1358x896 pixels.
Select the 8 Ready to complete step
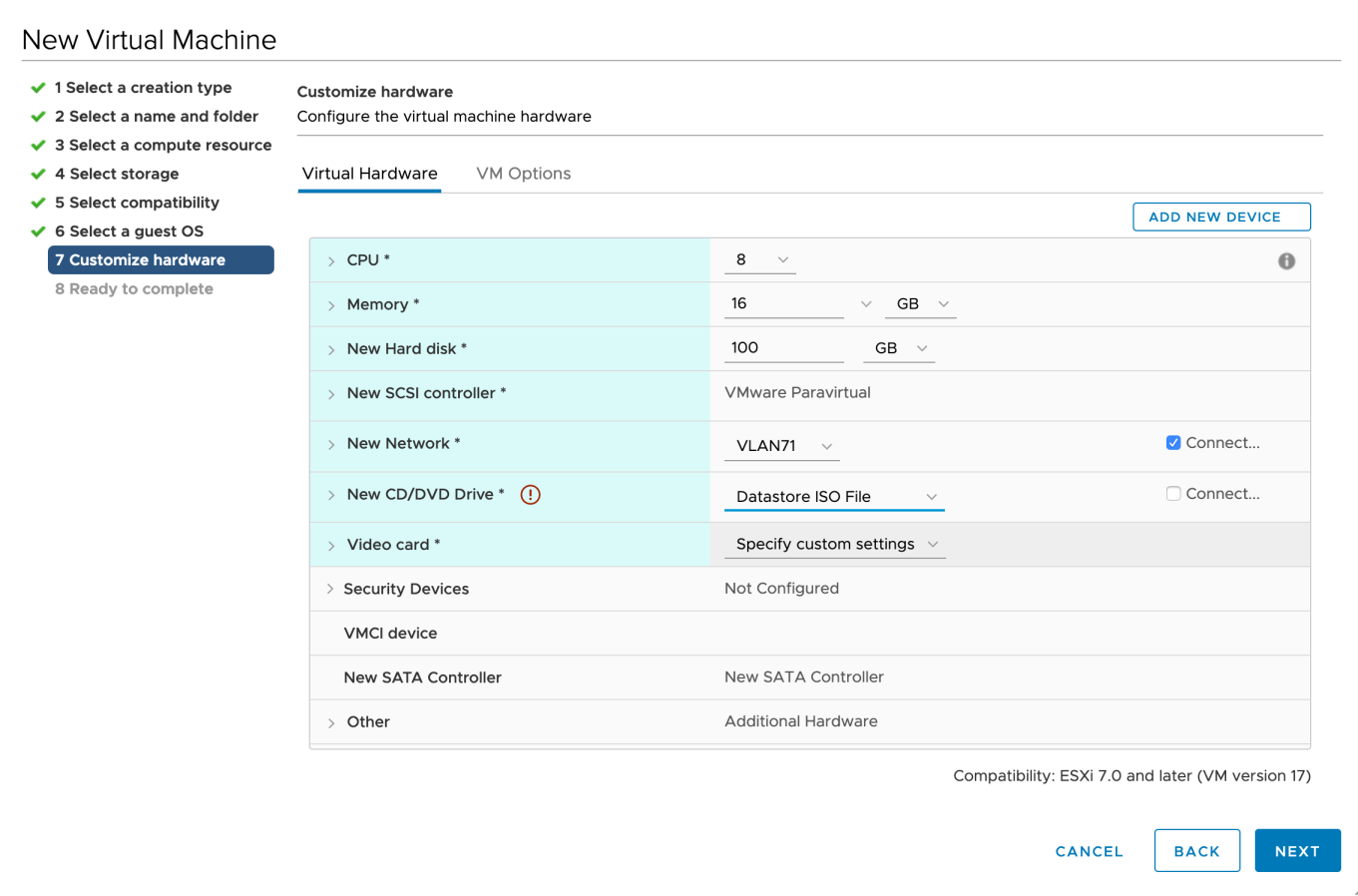tap(134, 288)
